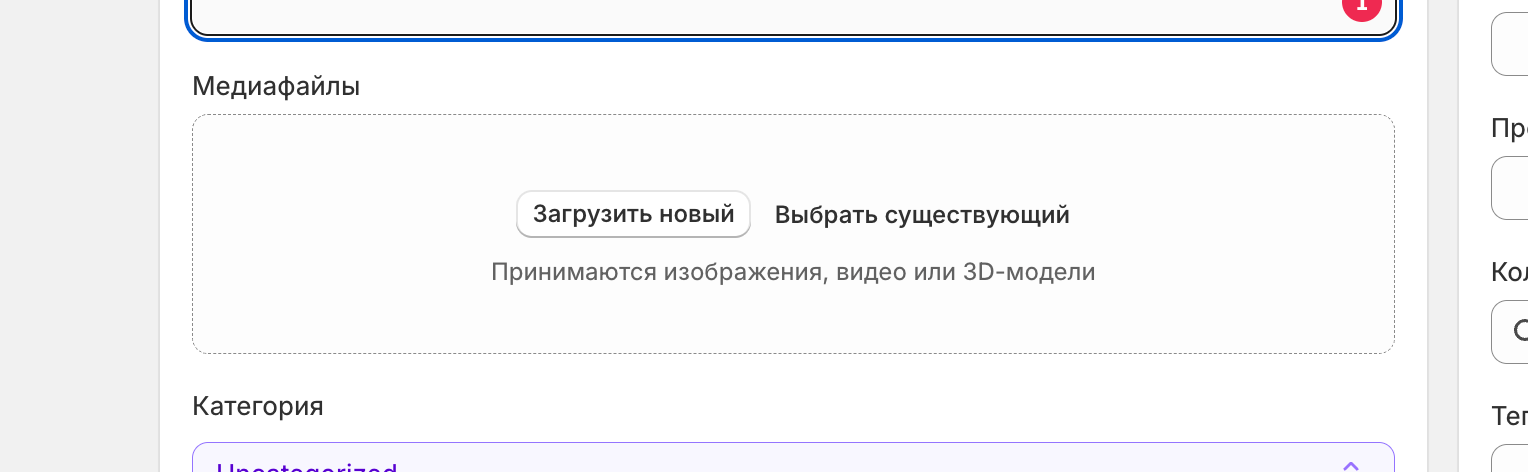Click the Пр… label in the right panel

pos(1509,128)
